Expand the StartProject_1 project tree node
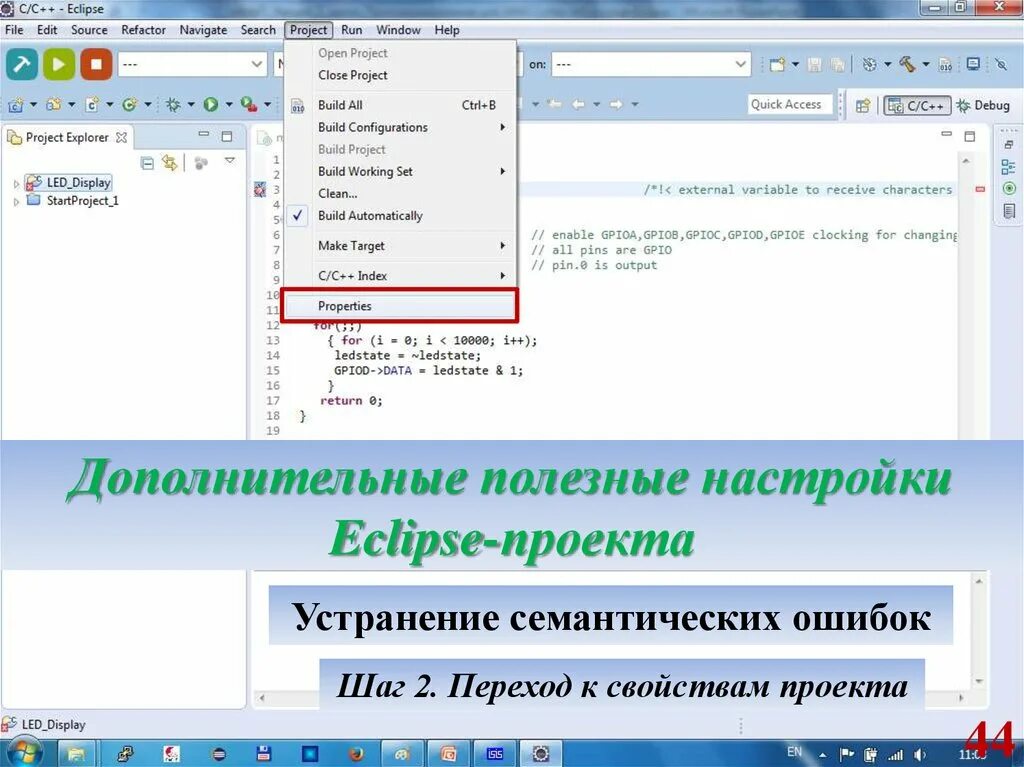This screenshot has width=1024, height=767. tap(16, 202)
